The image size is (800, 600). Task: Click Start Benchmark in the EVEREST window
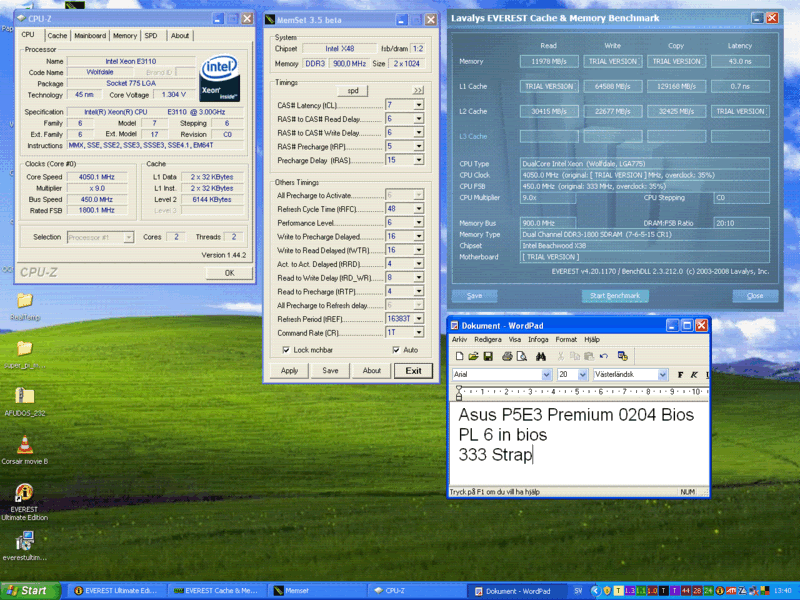(x=615, y=296)
